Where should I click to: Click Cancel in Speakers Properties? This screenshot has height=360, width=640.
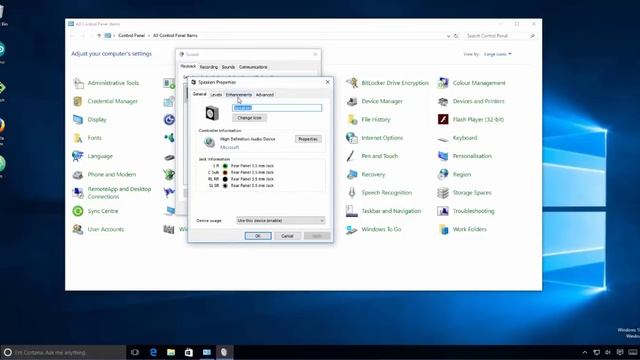point(287,236)
